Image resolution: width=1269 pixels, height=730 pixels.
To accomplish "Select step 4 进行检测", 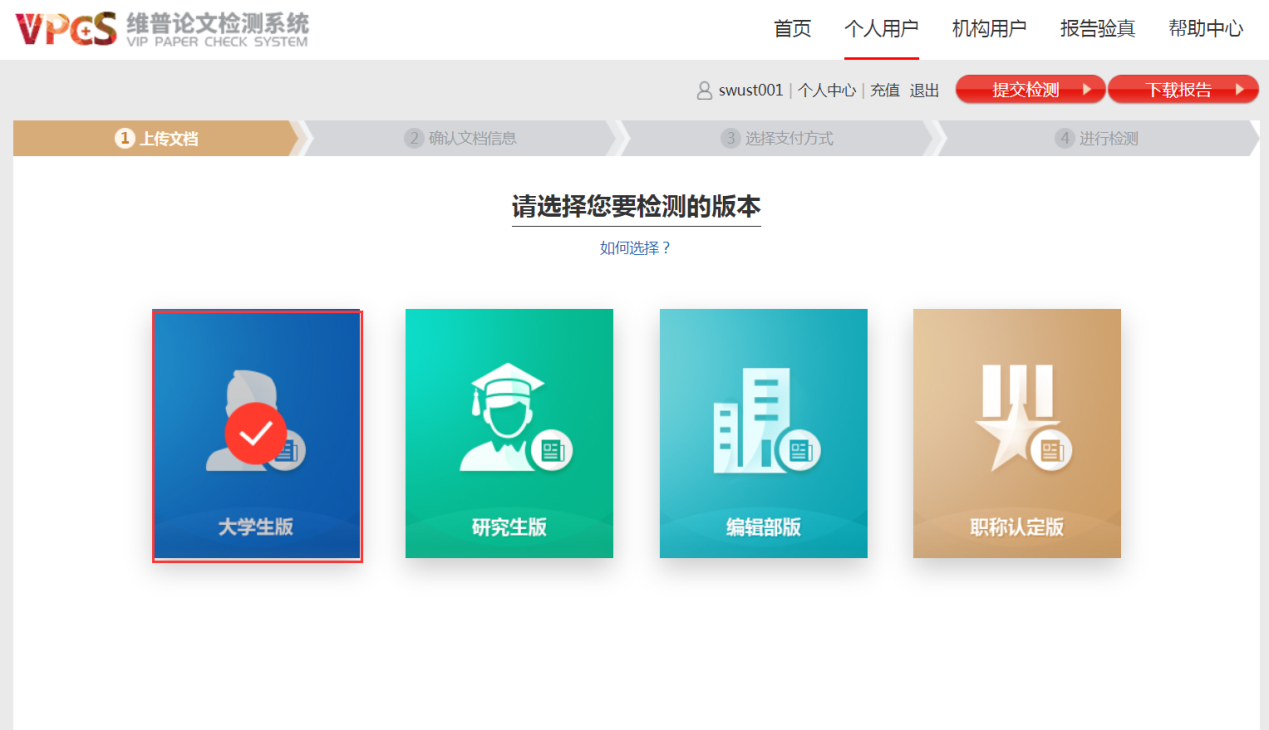I will click(1097, 139).
